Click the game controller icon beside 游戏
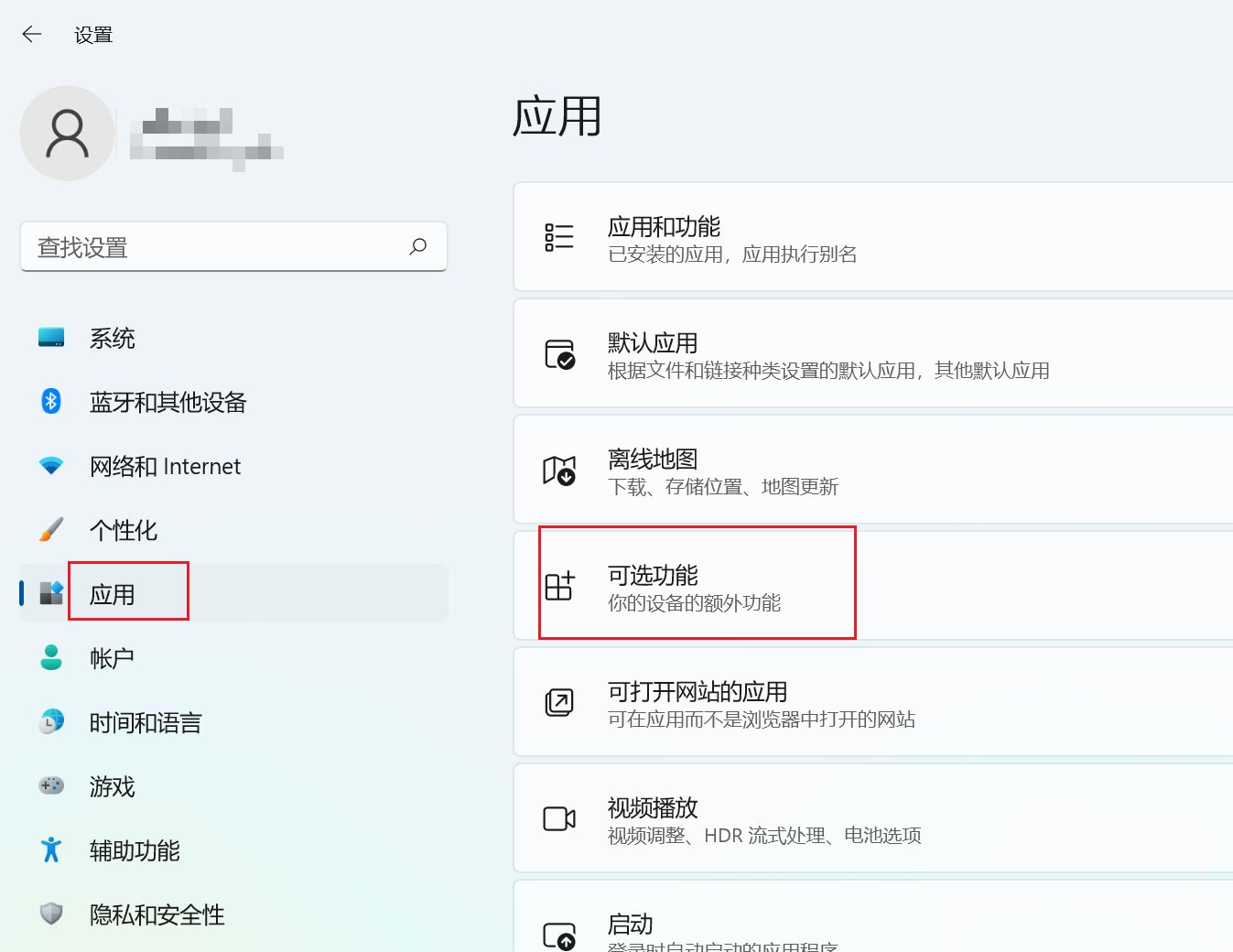The width and height of the screenshot is (1233, 952). 50,785
